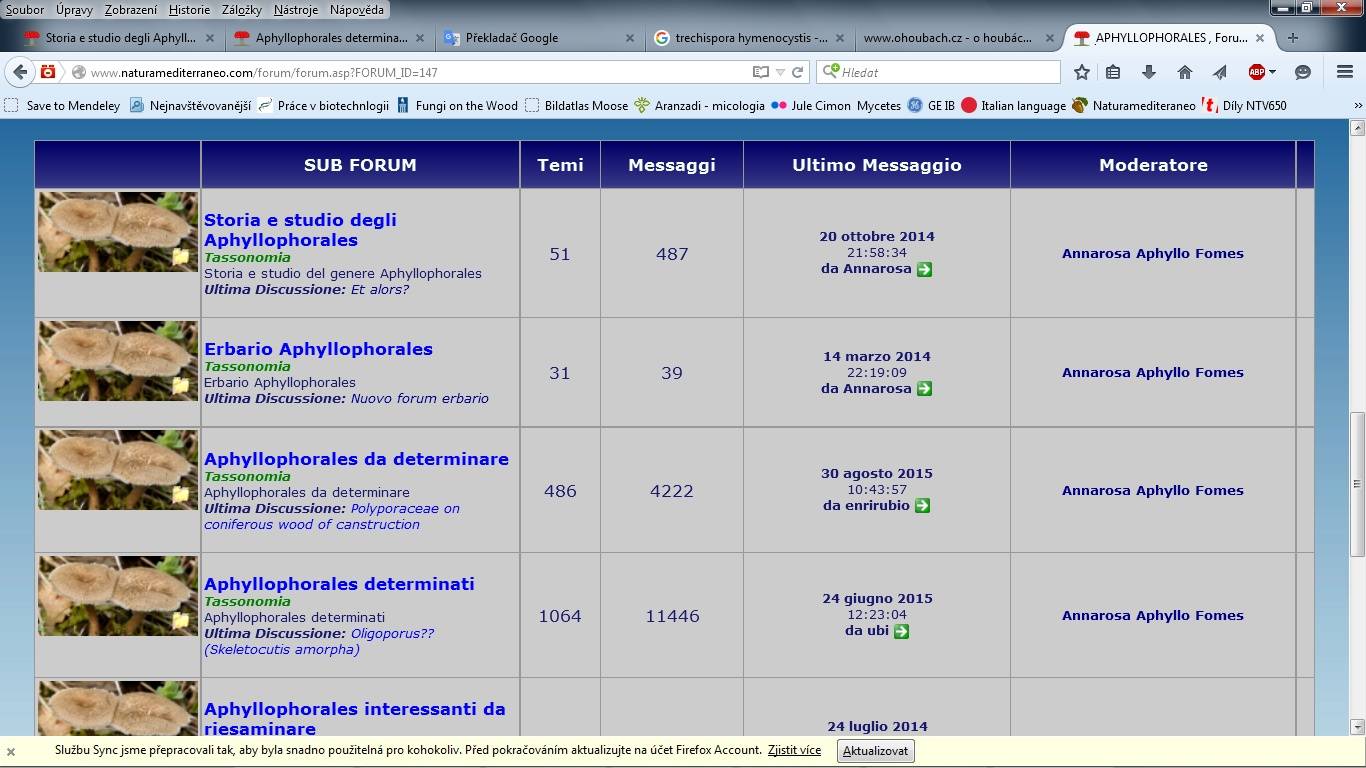Open the bookmarks list icon

point(1113,72)
